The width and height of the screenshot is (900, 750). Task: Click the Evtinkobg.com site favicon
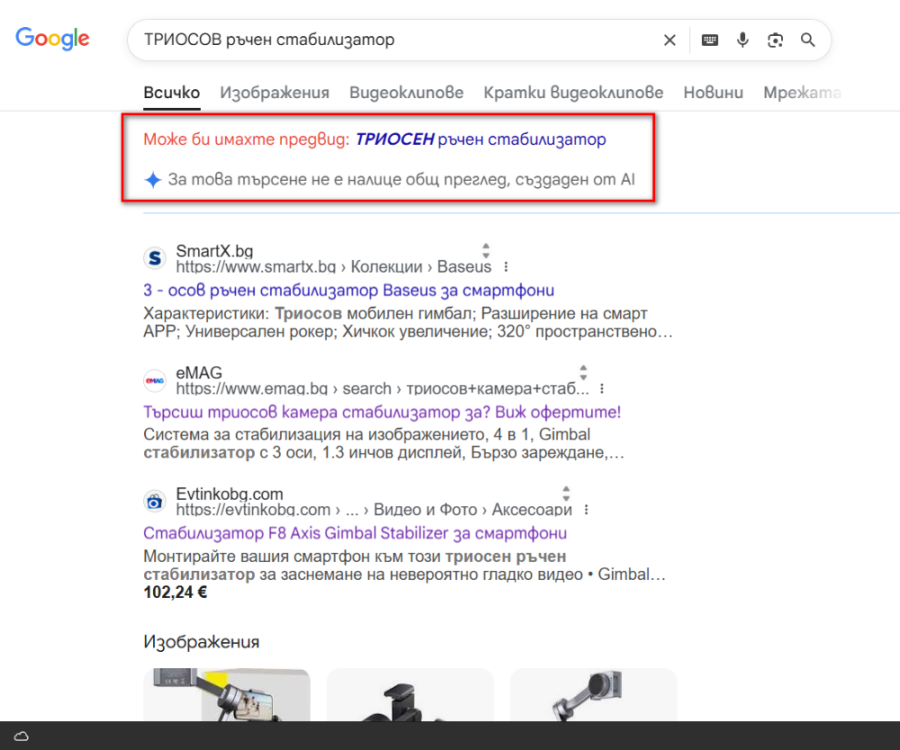pyautogui.click(x=155, y=502)
